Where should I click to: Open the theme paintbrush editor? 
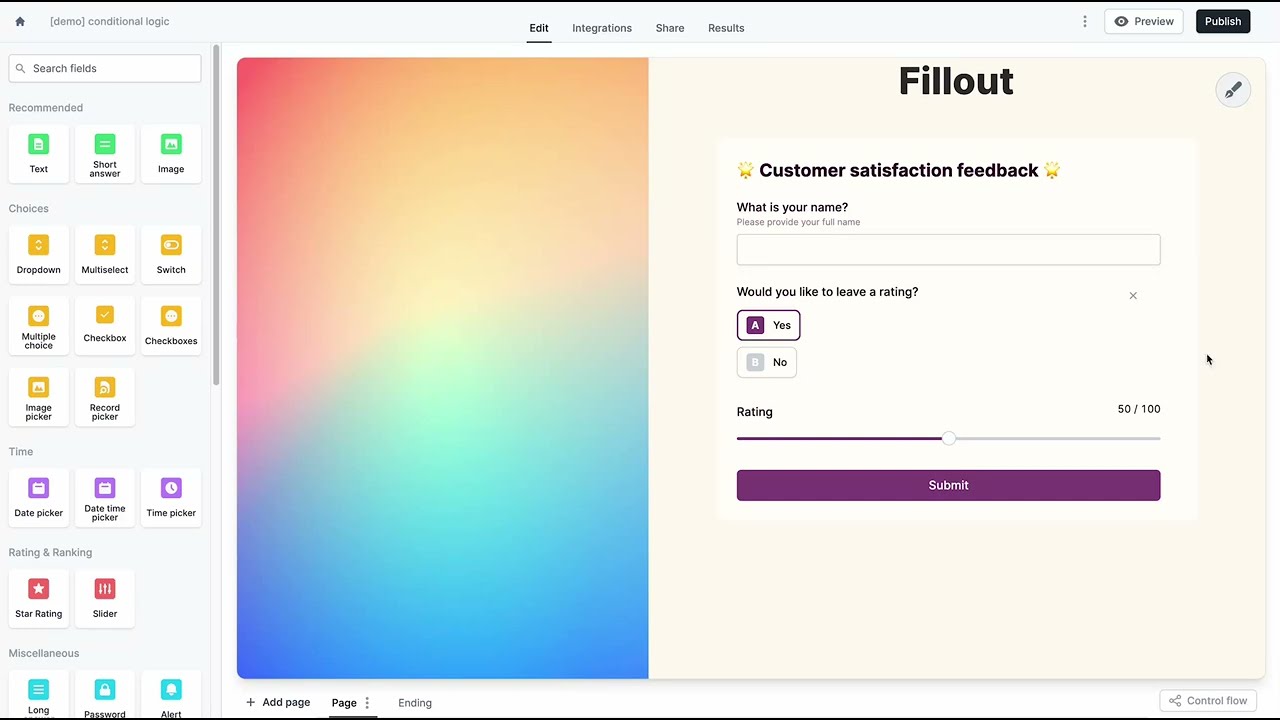[x=1233, y=90]
